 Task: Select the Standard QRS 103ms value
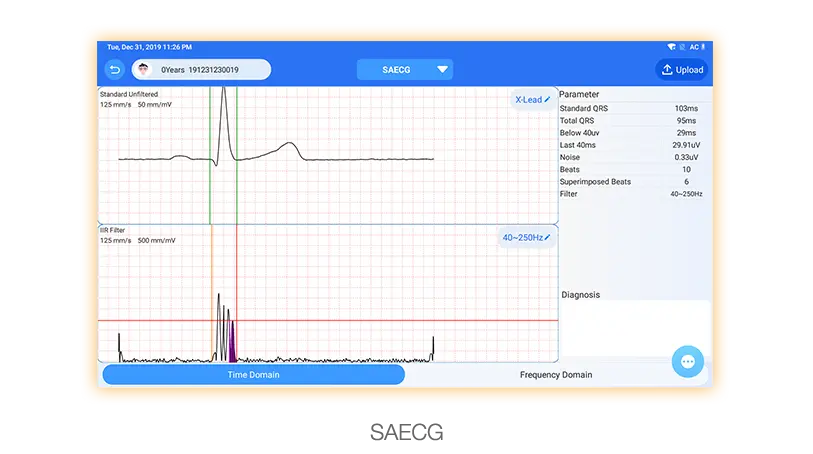686,108
